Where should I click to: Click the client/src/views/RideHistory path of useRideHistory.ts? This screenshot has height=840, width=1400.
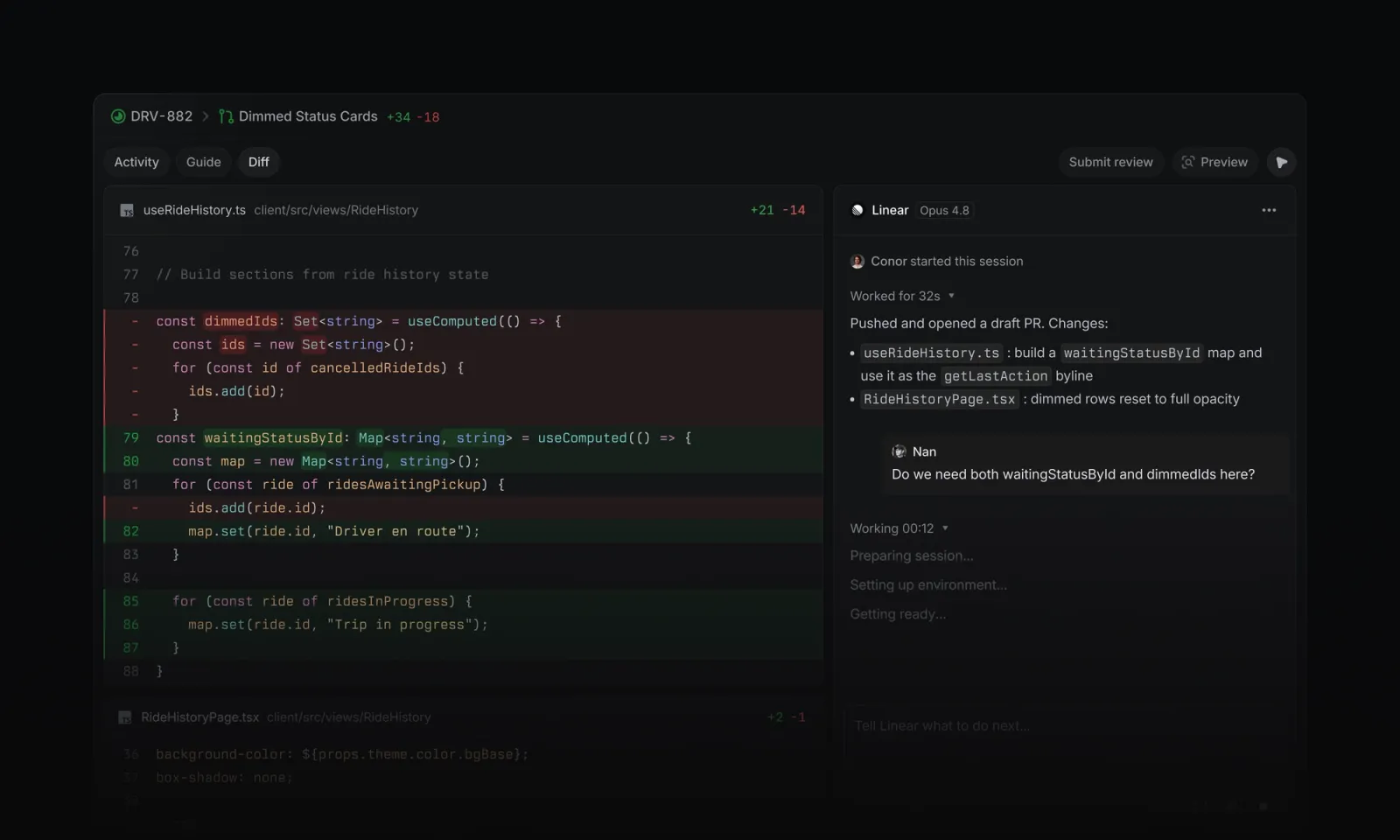point(336,210)
